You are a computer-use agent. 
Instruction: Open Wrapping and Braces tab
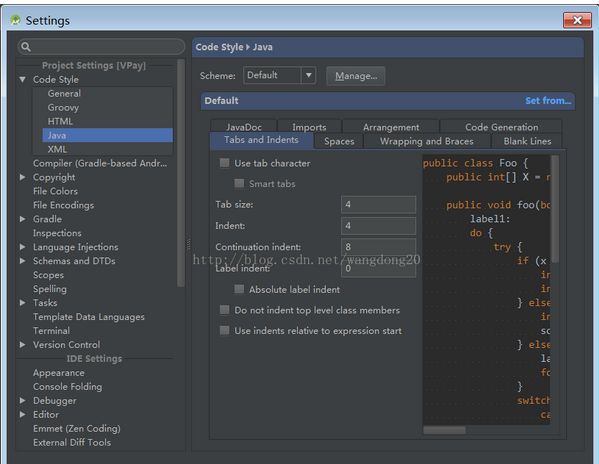click(427, 141)
